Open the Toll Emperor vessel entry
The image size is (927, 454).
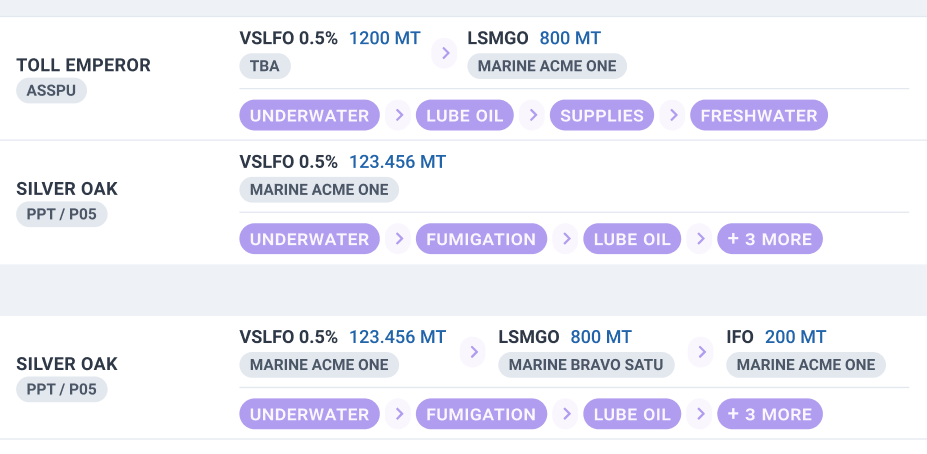click(x=84, y=65)
